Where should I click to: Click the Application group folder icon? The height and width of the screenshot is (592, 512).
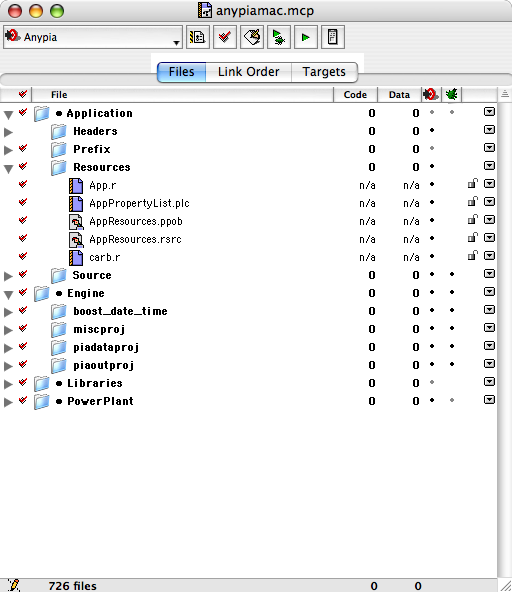click(42, 113)
